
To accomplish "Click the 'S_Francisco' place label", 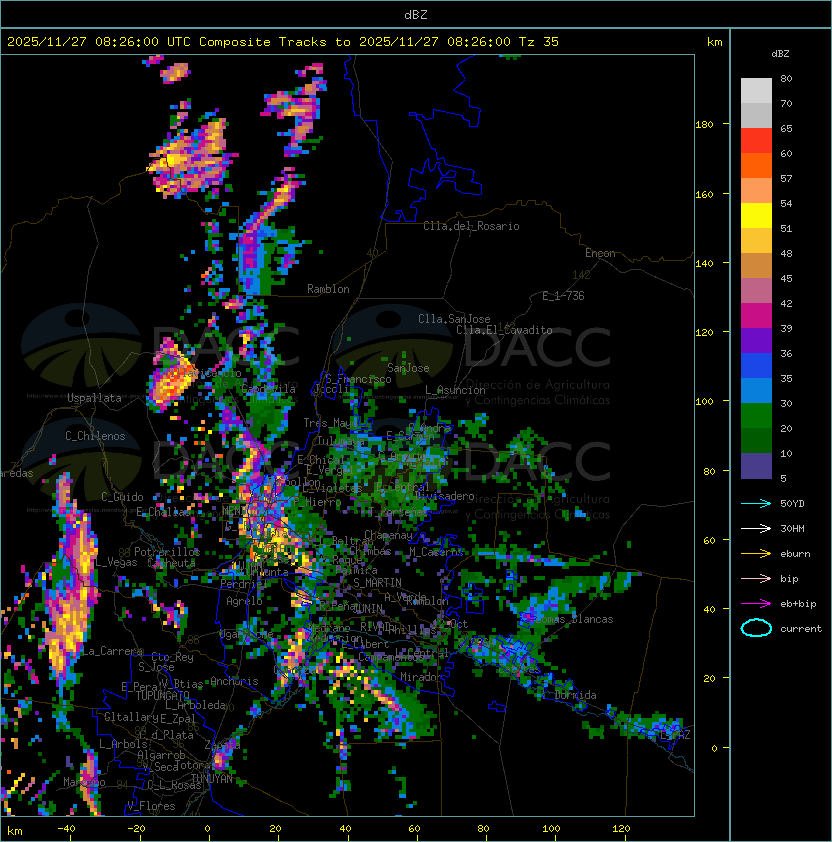I will click(x=358, y=379).
